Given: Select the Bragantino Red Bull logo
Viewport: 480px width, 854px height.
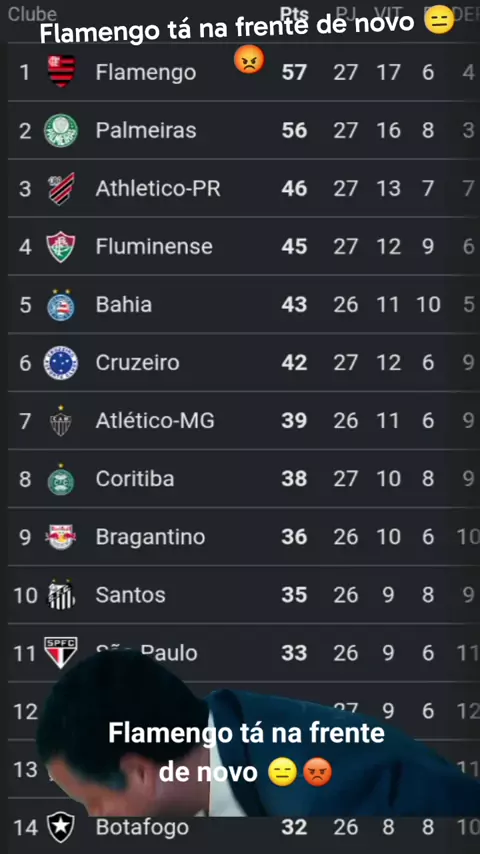Looking at the screenshot, I should (x=61, y=537).
